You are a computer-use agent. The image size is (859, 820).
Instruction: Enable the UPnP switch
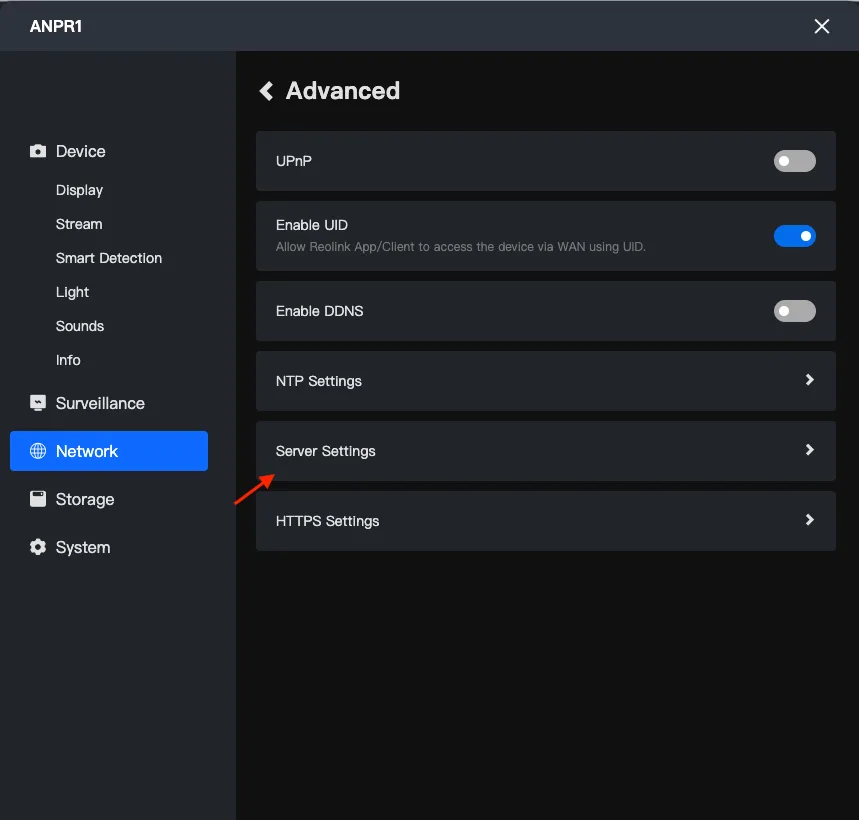pyautogui.click(x=794, y=161)
